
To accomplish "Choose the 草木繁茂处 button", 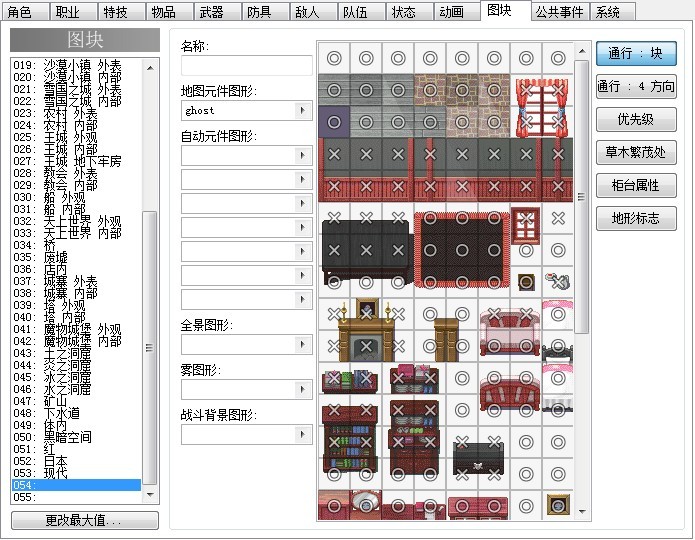I will (636, 152).
